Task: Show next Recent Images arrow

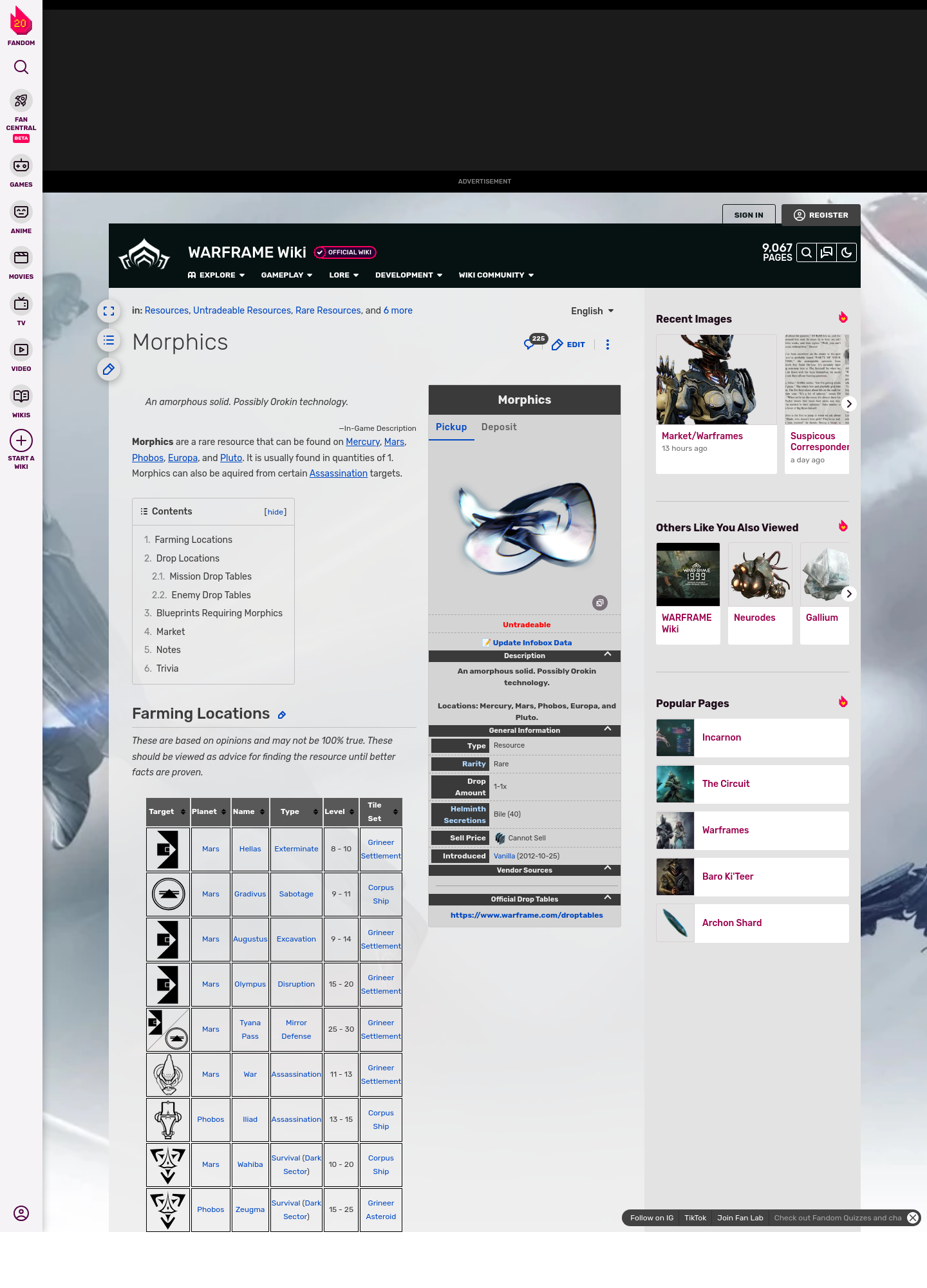Action: (849, 404)
